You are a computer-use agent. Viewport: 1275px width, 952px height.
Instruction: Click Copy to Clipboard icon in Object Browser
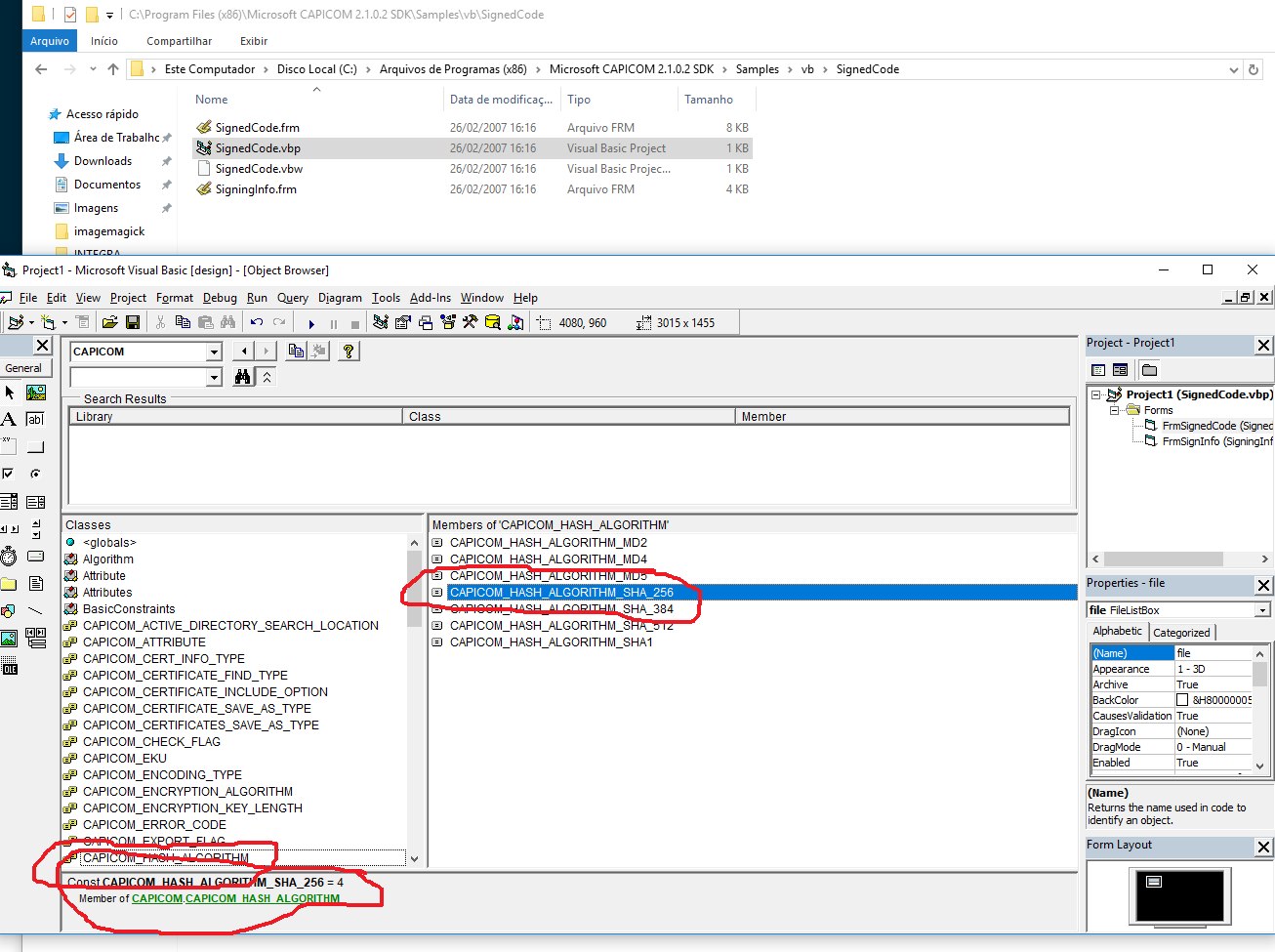(296, 352)
